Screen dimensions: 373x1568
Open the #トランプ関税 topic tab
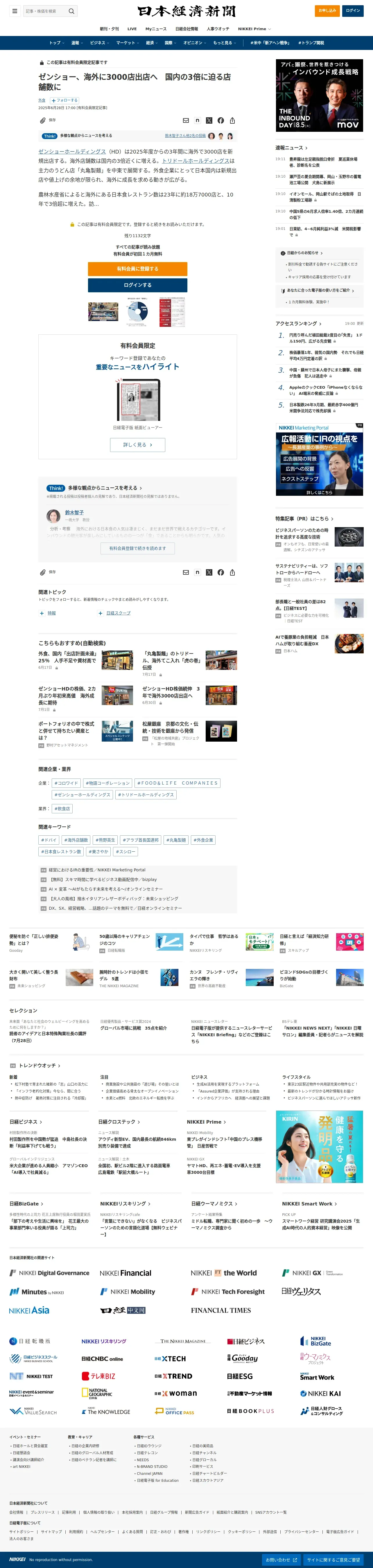(x=311, y=43)
